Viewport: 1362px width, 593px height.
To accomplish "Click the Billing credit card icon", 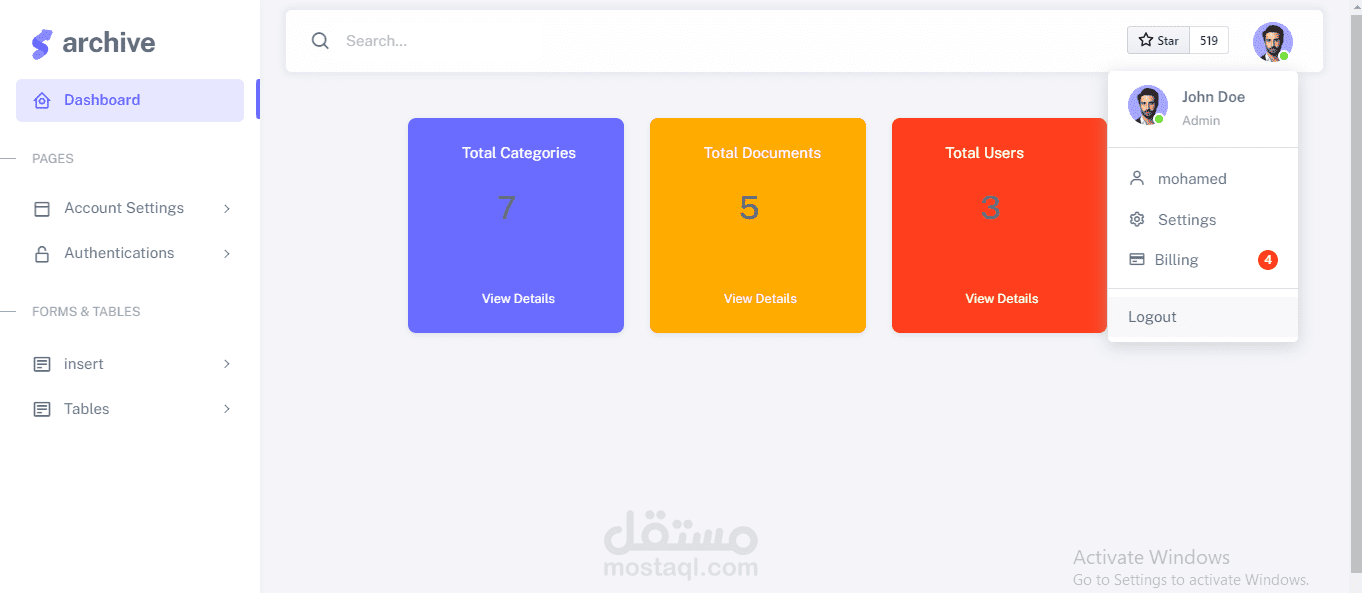I will 1137,259.
